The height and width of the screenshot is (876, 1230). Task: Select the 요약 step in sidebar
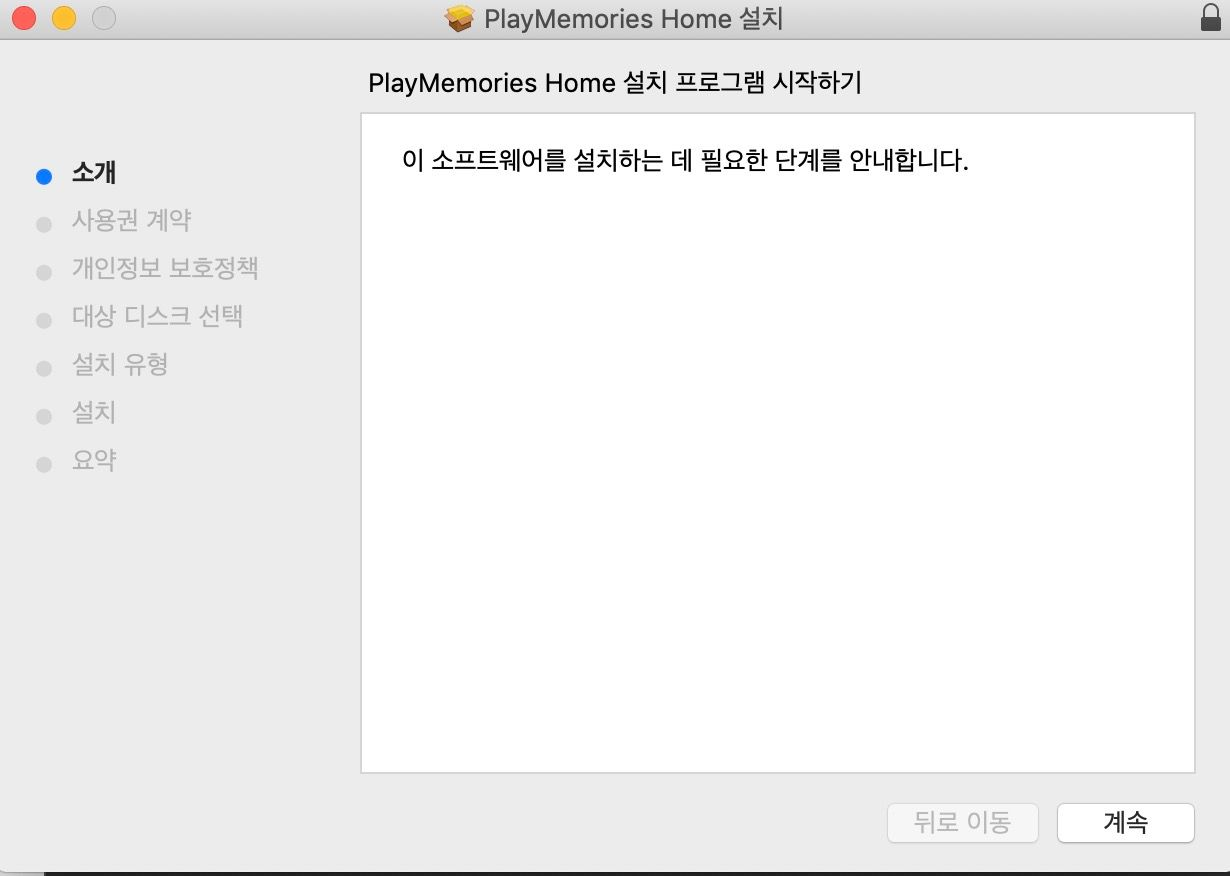[x=94, y=460]
